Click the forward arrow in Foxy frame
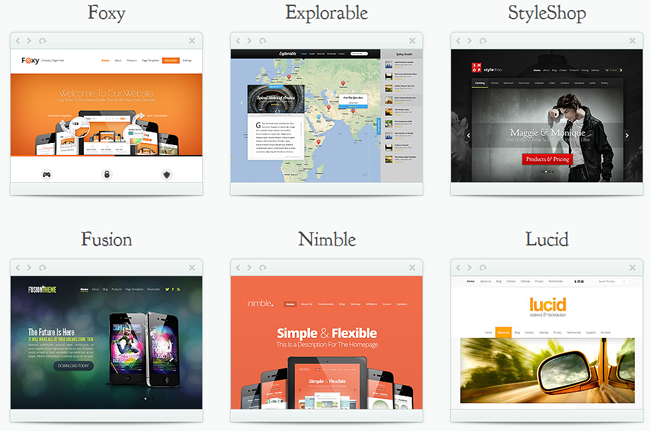Image resolution: width=650 pixels, height=431 pixels. tap(29, 41)
